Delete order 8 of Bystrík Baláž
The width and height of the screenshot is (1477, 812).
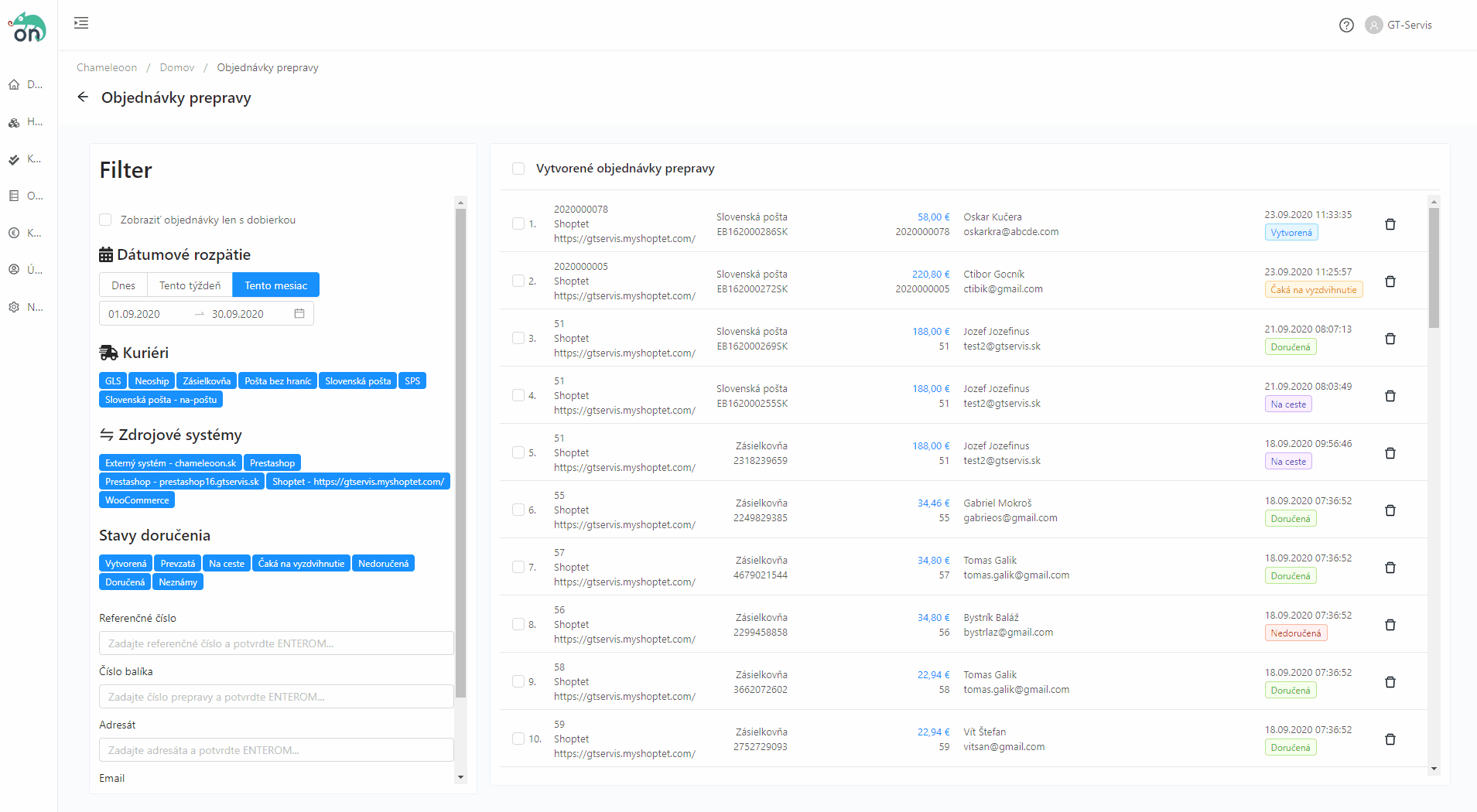[1390, 625]
